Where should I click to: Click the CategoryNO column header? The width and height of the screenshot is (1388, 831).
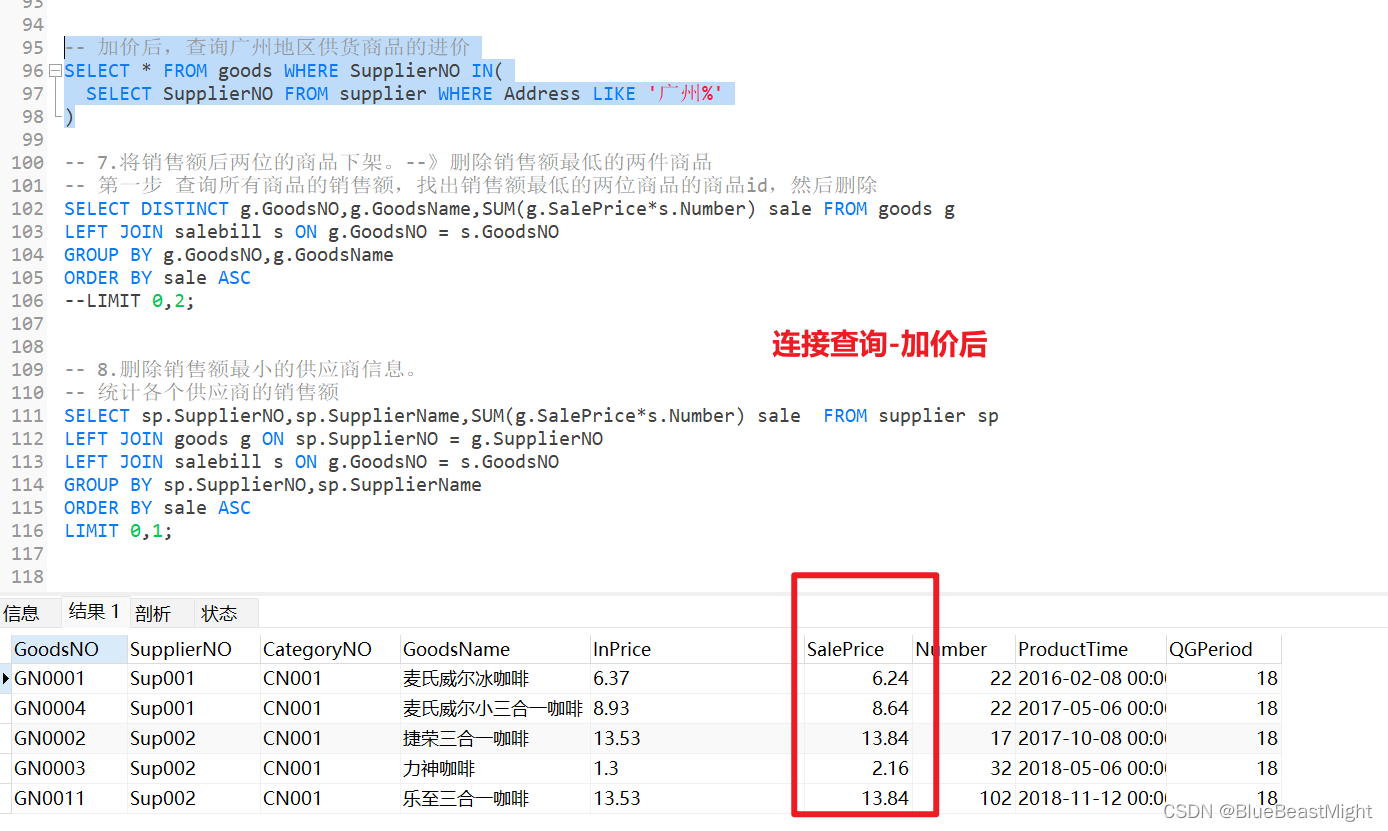(330, 649)
